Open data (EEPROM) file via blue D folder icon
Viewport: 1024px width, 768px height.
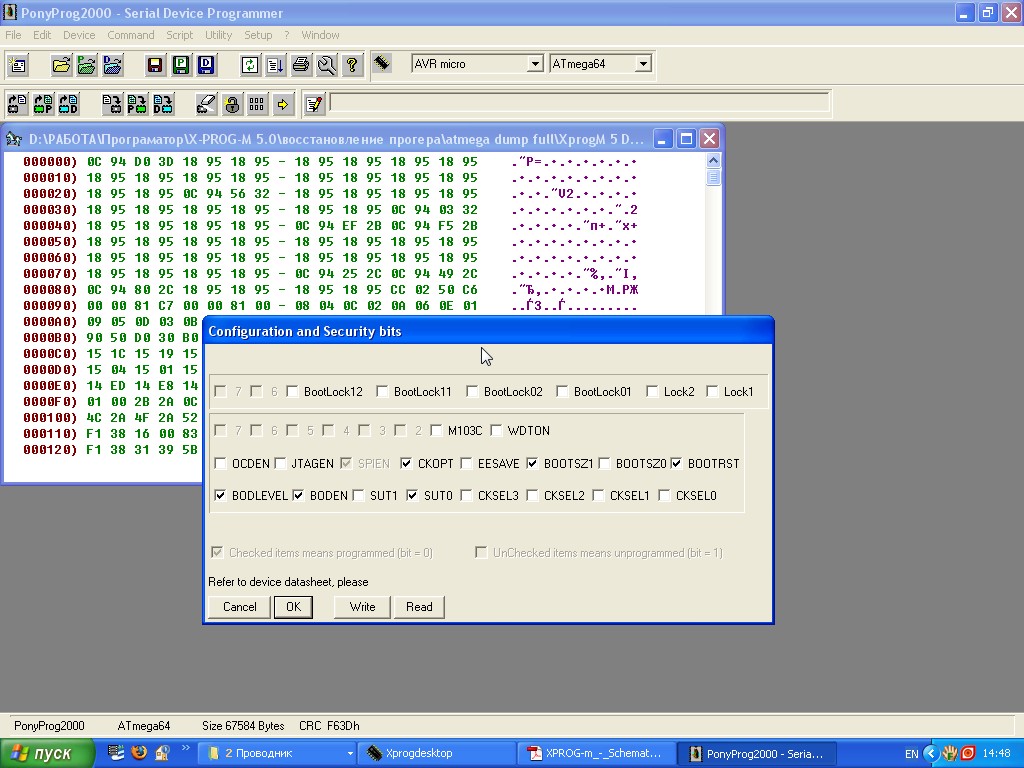(x=112, y=65)
